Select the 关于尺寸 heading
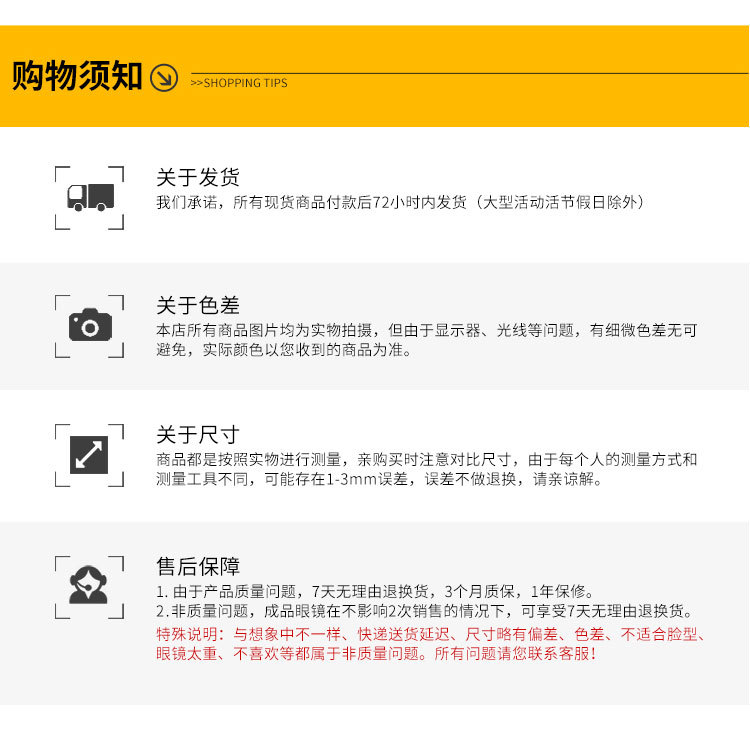Screen dimensions: 750x731 point(198,434)
